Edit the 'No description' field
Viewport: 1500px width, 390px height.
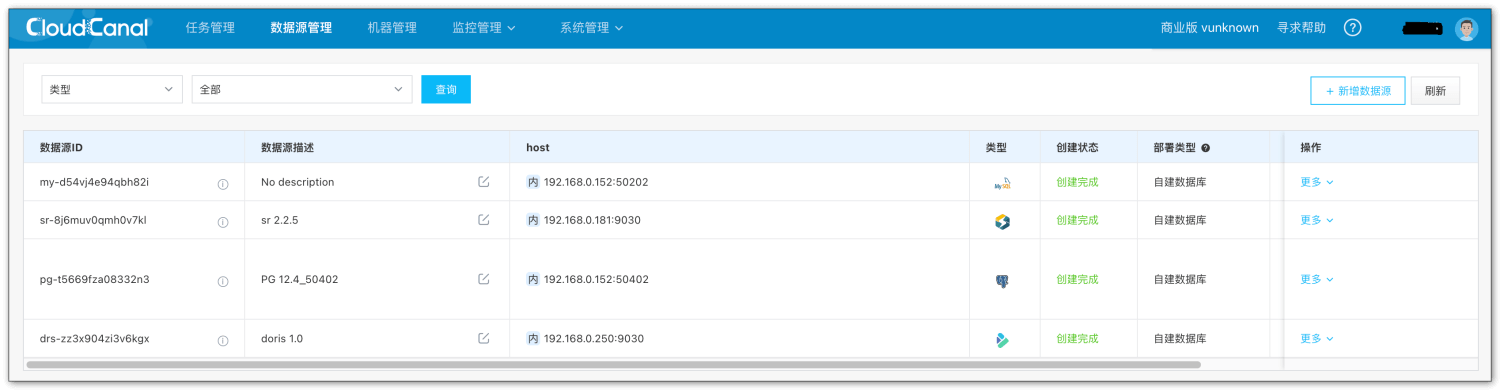coord(484,182)
